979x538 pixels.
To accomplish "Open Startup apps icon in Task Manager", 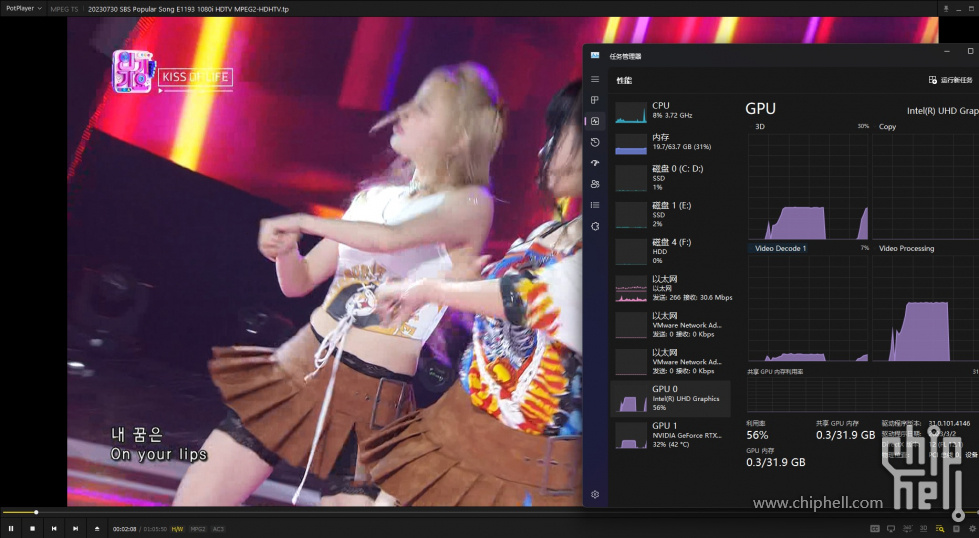I will click(x=595, y=163).
